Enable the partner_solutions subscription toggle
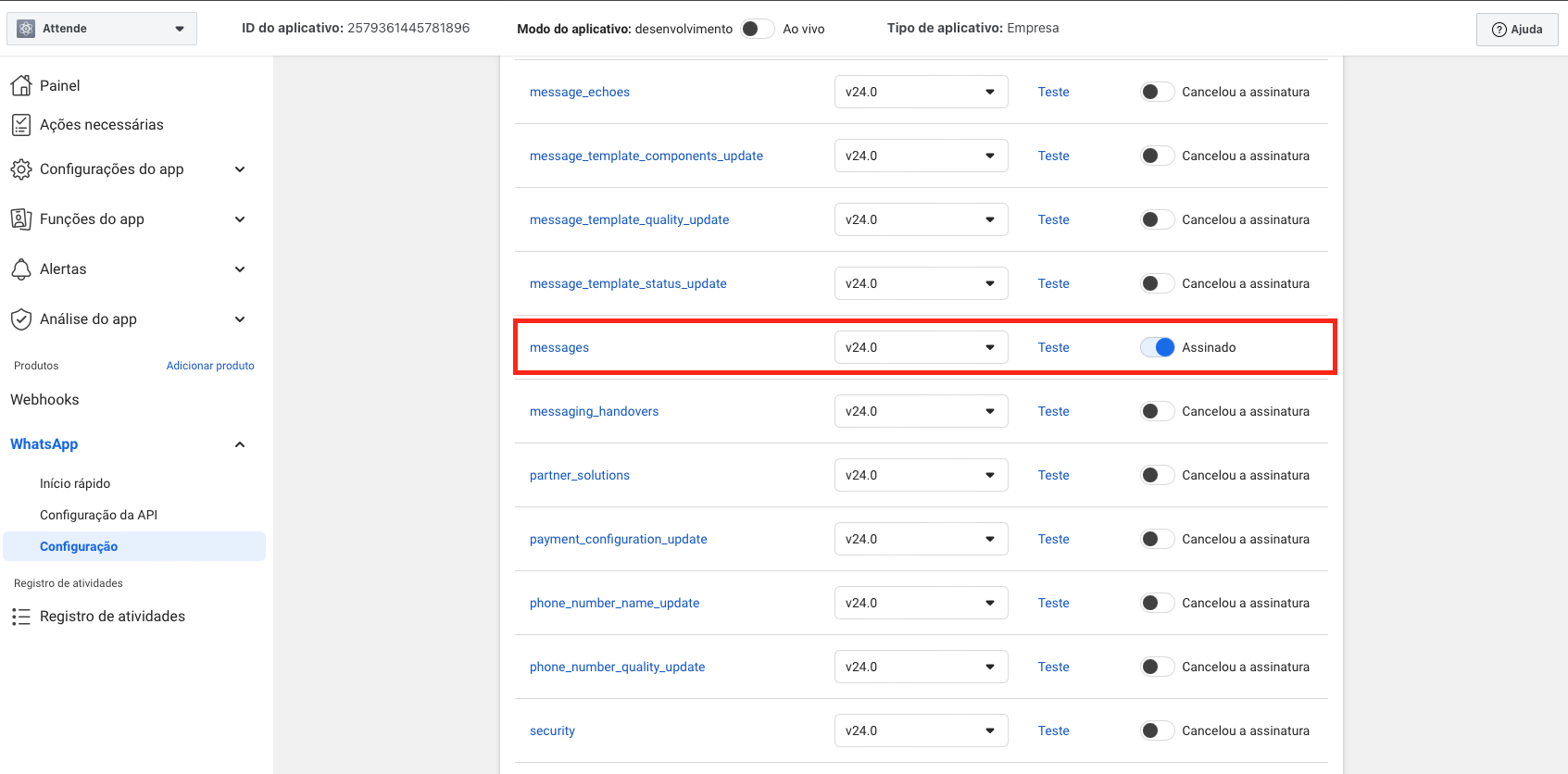Screen dimensions: 1568x774 pyautogui.click(x=1157, y=475)
